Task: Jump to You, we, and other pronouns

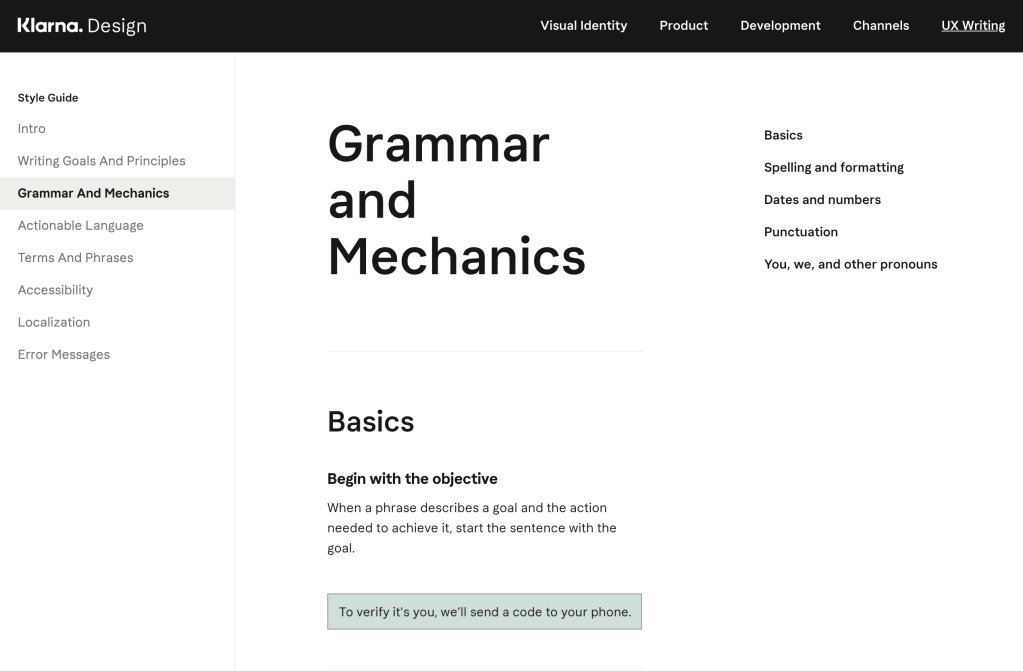Action: 850,265
